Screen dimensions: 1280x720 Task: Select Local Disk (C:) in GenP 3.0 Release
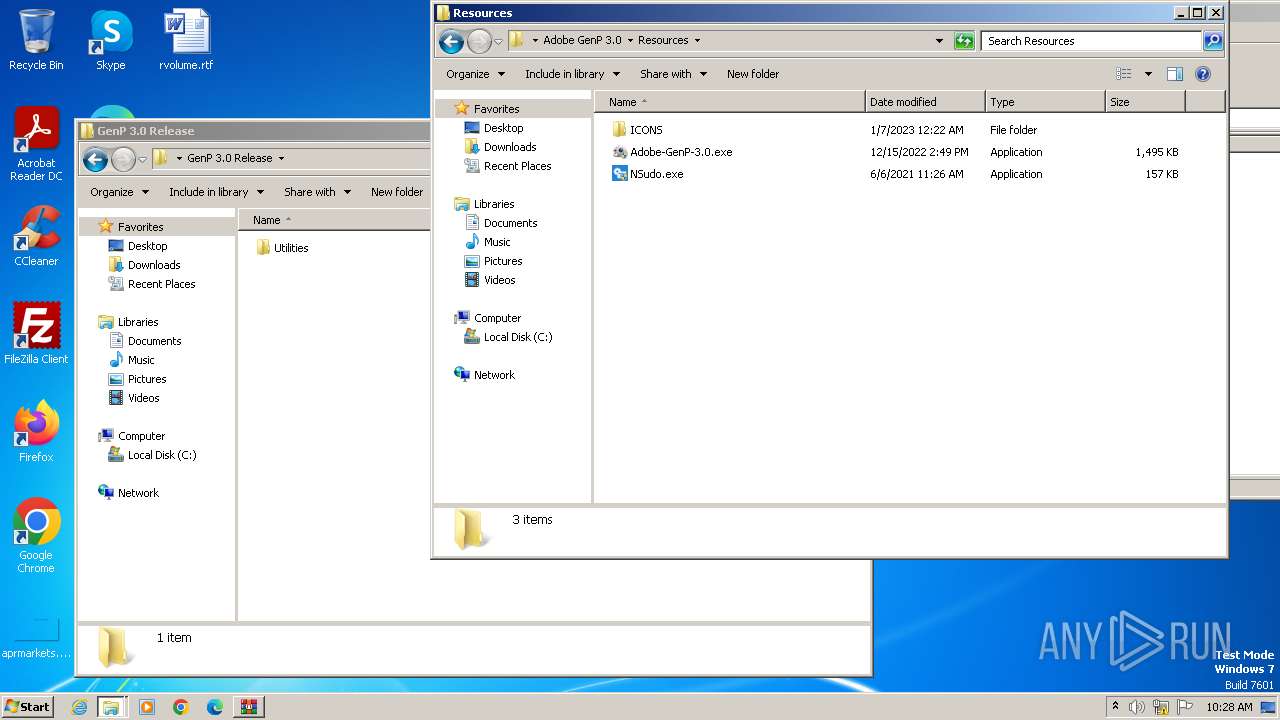point(161,455)
